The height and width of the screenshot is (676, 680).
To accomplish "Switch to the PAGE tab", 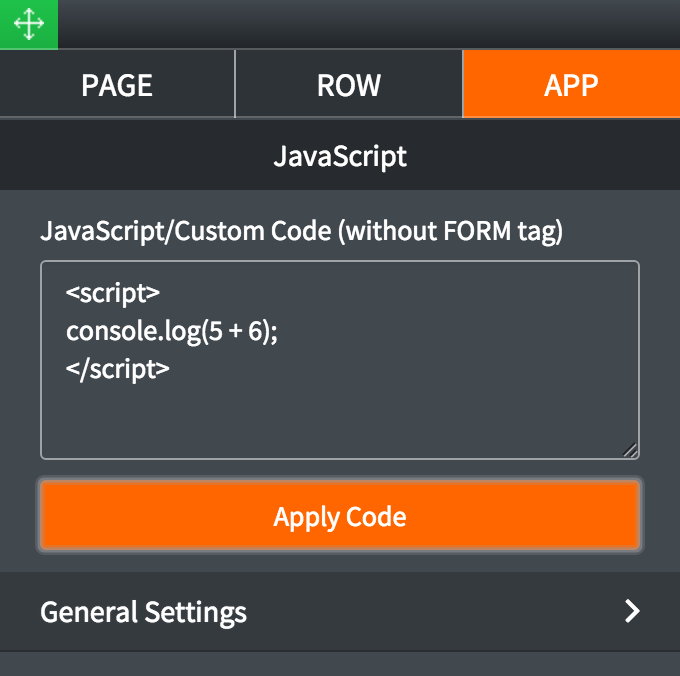I will coord(117,85).
